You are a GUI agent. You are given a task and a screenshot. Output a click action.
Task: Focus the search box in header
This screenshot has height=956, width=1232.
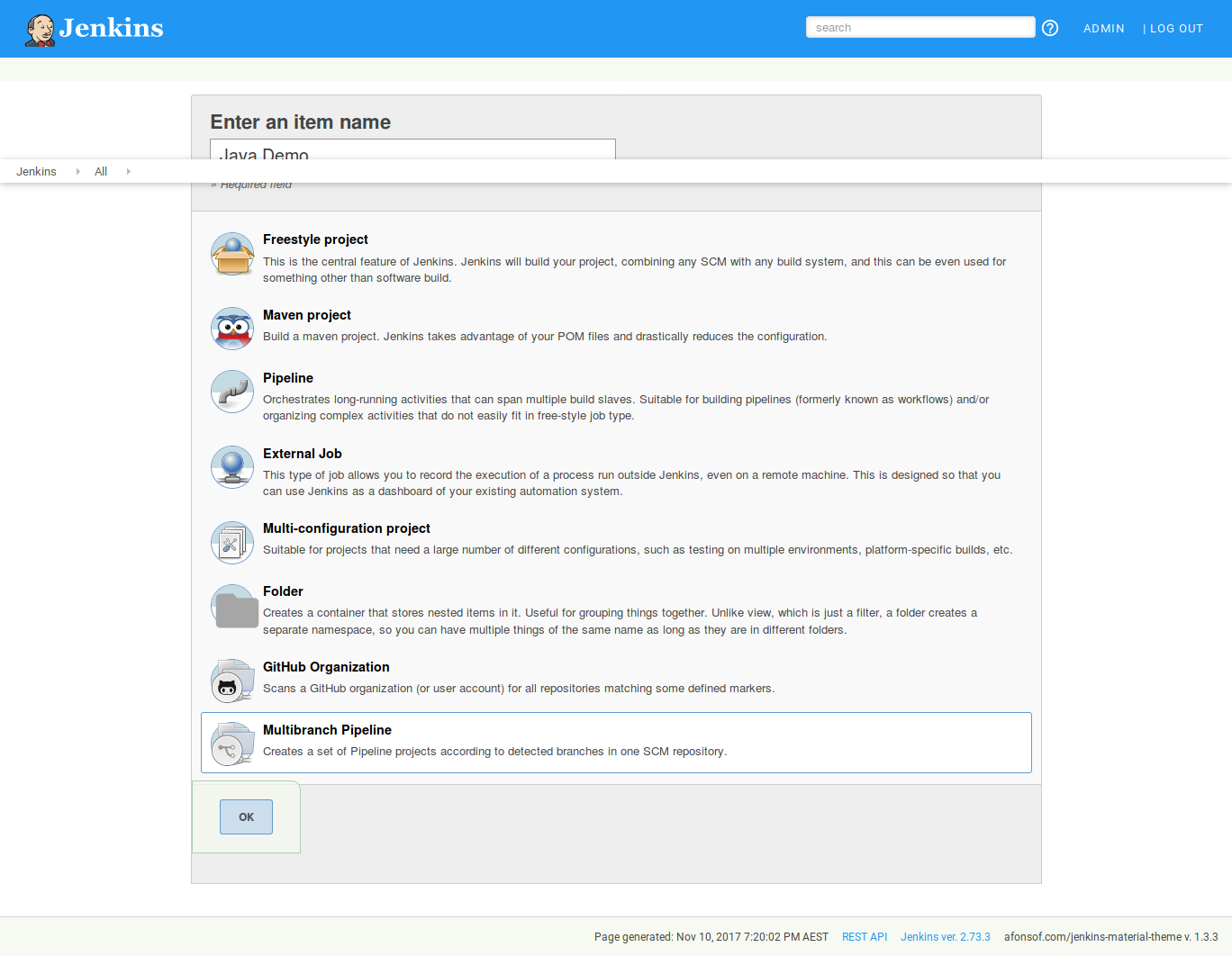(919, 28)
